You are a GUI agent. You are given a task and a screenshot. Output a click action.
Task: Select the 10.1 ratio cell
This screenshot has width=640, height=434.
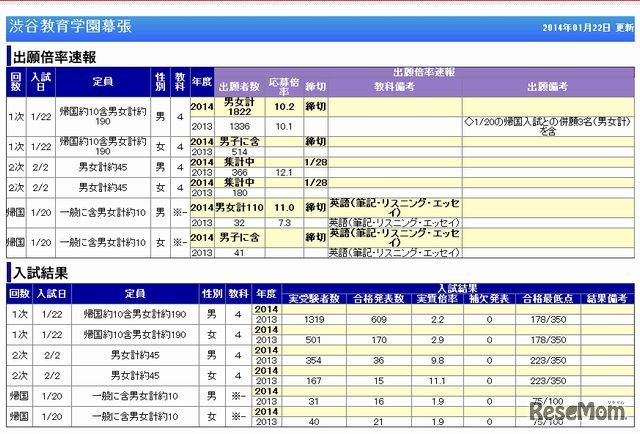pyautogui.click(x=284, y=127)
